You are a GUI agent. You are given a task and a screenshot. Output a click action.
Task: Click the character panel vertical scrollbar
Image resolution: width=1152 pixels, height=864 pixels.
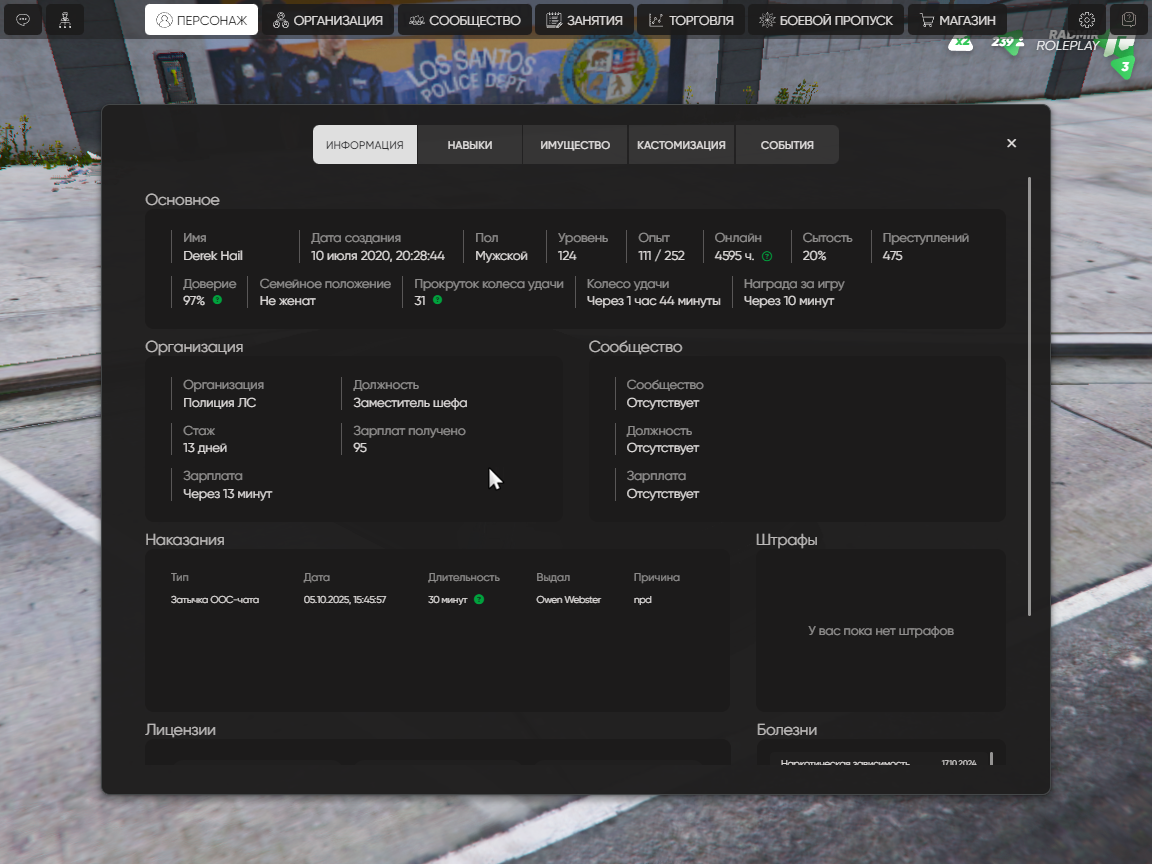coord(1029,396)
